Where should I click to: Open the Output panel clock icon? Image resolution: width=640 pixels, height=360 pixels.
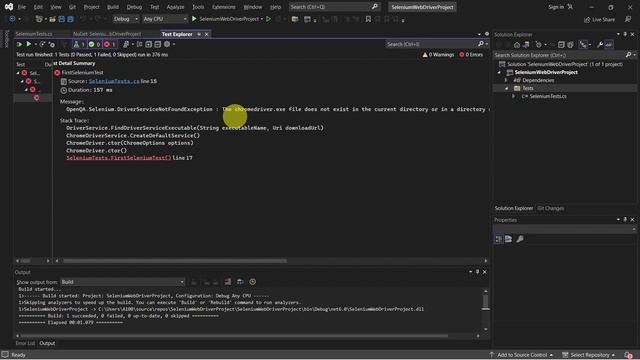tap(253, 282)
